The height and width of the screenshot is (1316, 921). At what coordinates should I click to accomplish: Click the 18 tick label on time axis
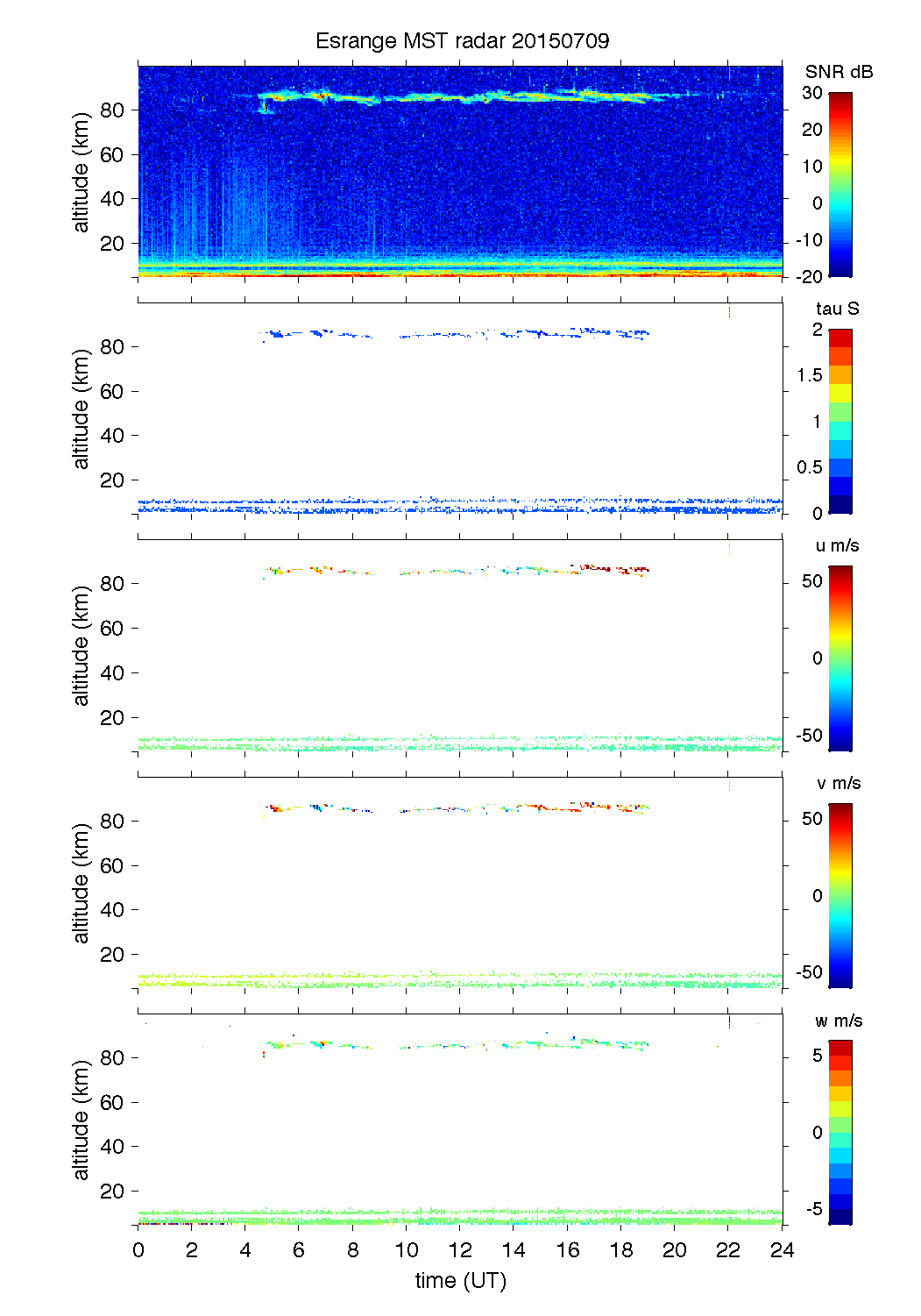point(620,1250)
